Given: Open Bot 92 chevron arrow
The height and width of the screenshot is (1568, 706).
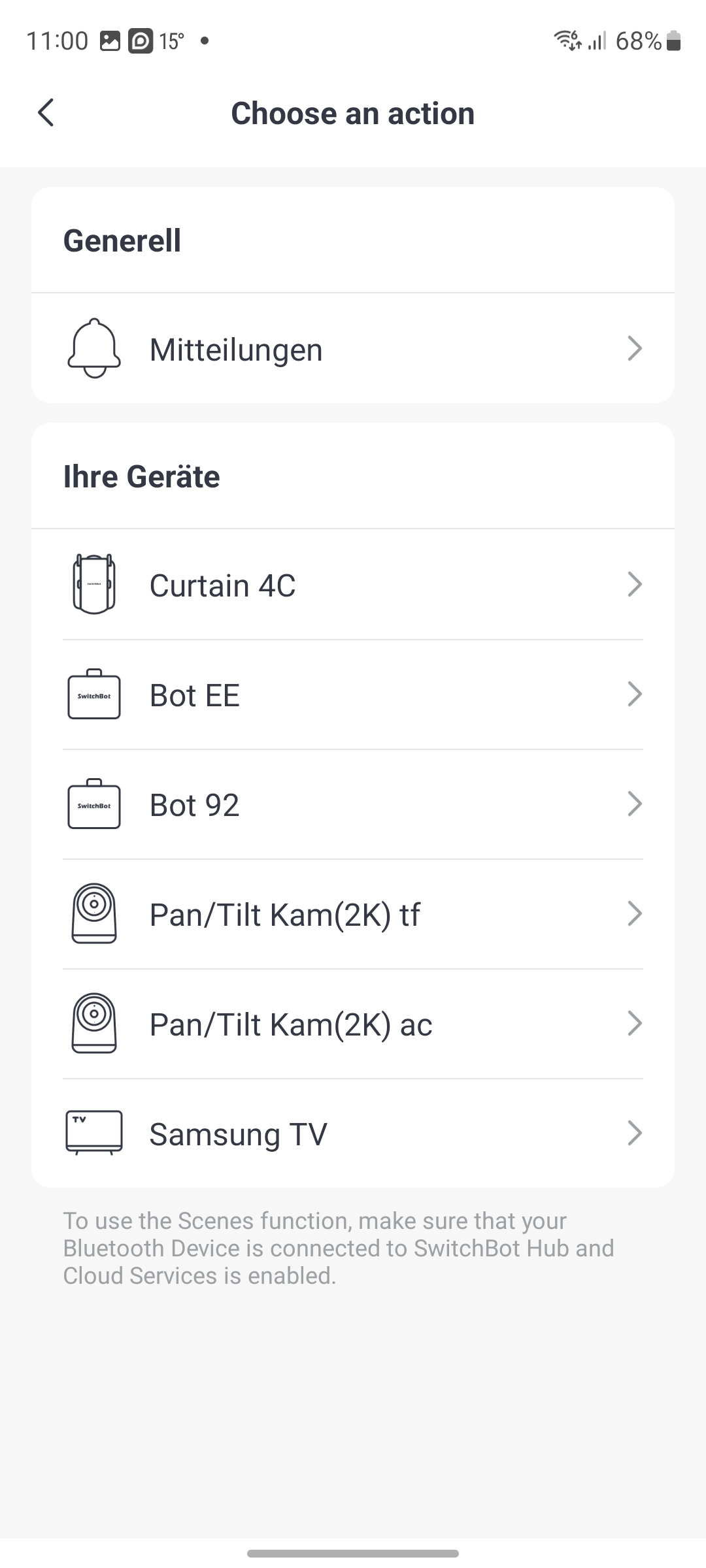Looking at the screenshot, I should (634, 804).
